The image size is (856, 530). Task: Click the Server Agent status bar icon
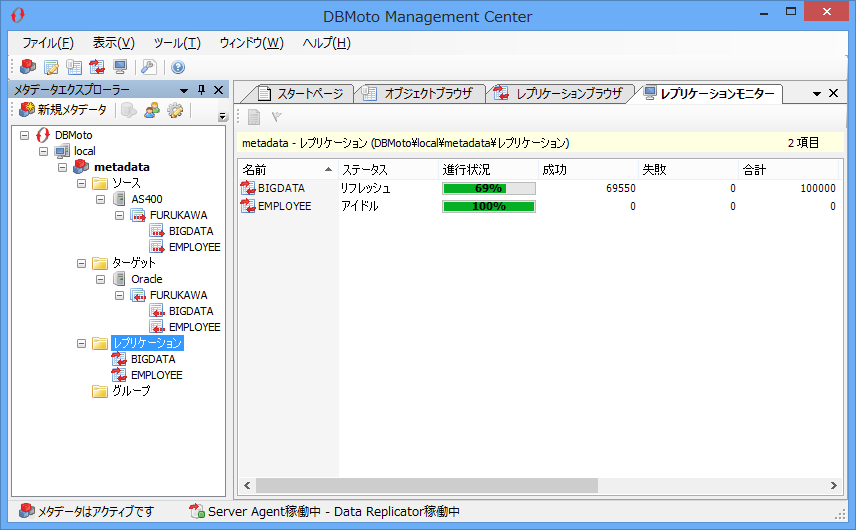point(196,511)
